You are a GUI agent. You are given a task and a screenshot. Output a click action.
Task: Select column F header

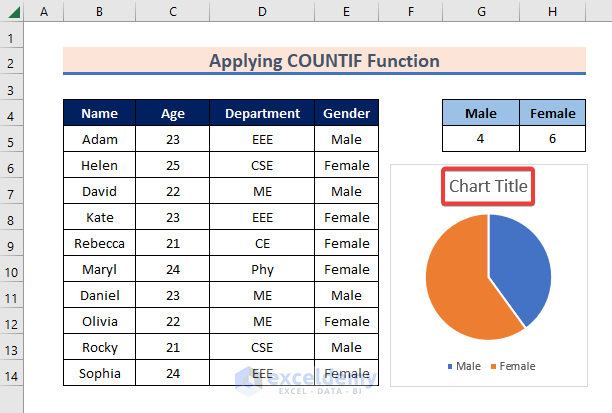(x=411, y=11)
